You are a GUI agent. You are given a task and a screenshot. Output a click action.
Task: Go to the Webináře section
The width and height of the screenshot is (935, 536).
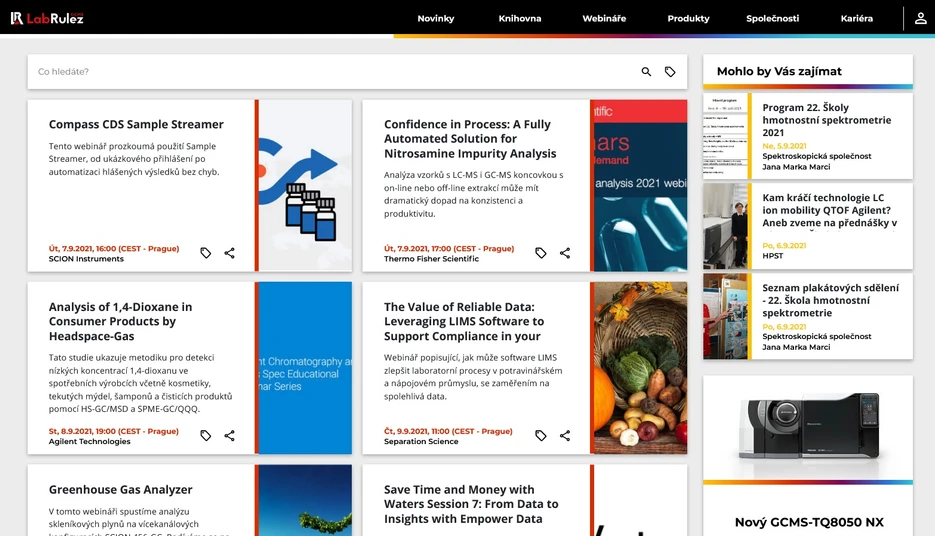coord(604,18)
